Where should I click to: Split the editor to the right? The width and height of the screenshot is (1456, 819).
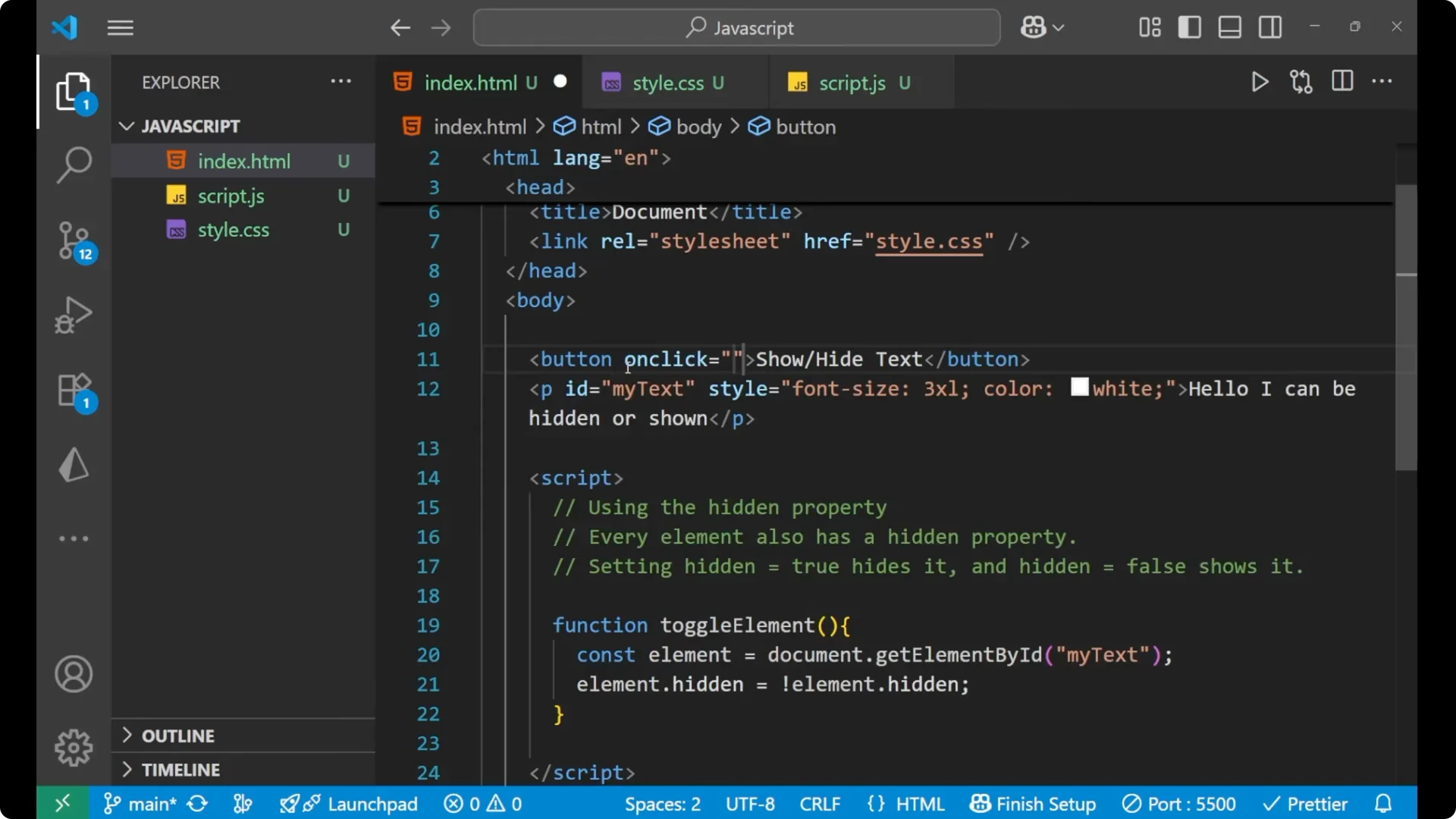1342,81
